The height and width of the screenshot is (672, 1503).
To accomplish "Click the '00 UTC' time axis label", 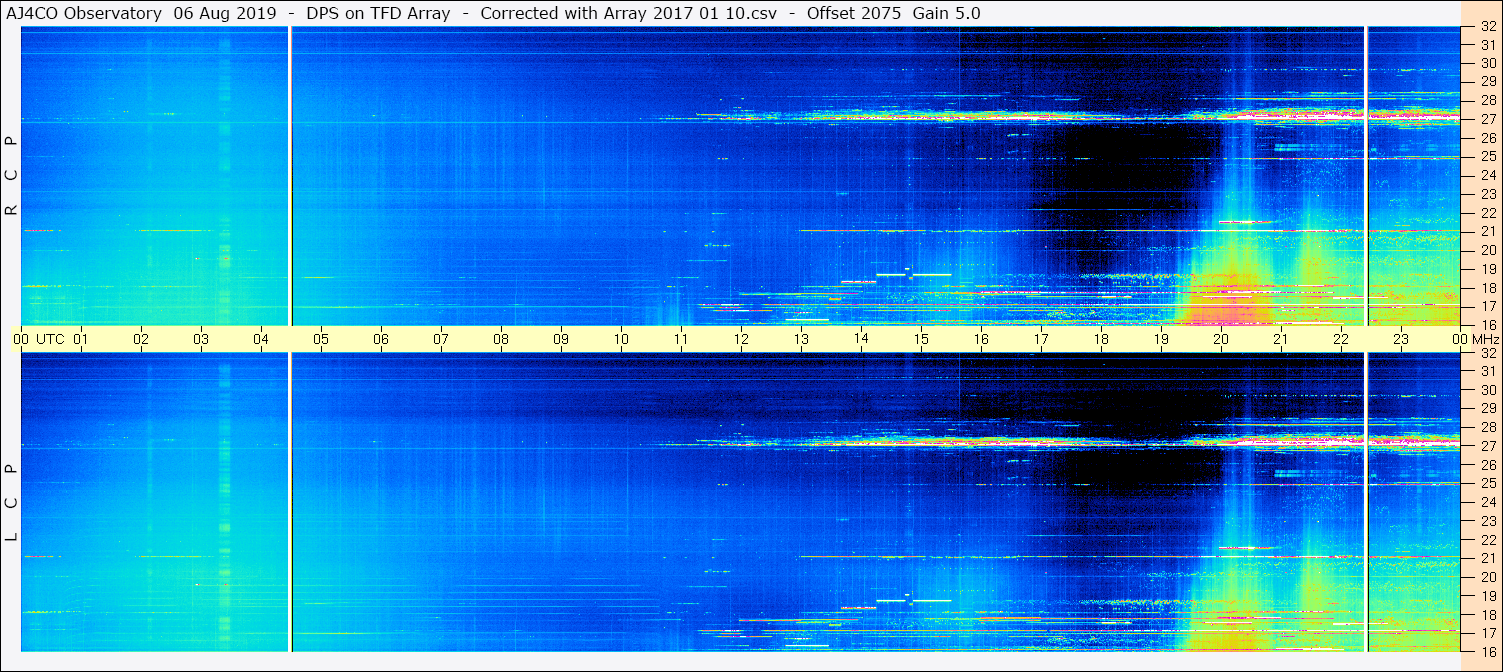I will (39, 339).
